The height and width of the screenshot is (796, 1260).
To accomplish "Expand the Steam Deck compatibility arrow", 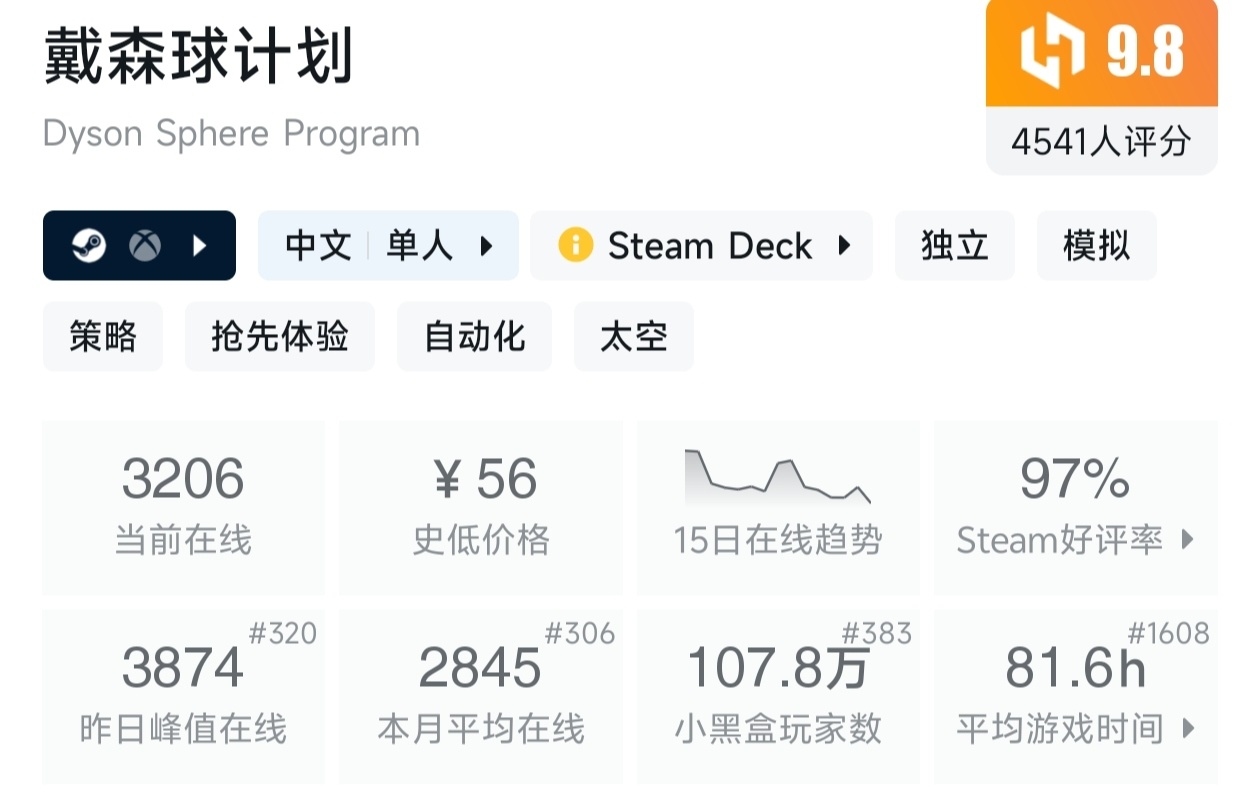I will (844, 245).
